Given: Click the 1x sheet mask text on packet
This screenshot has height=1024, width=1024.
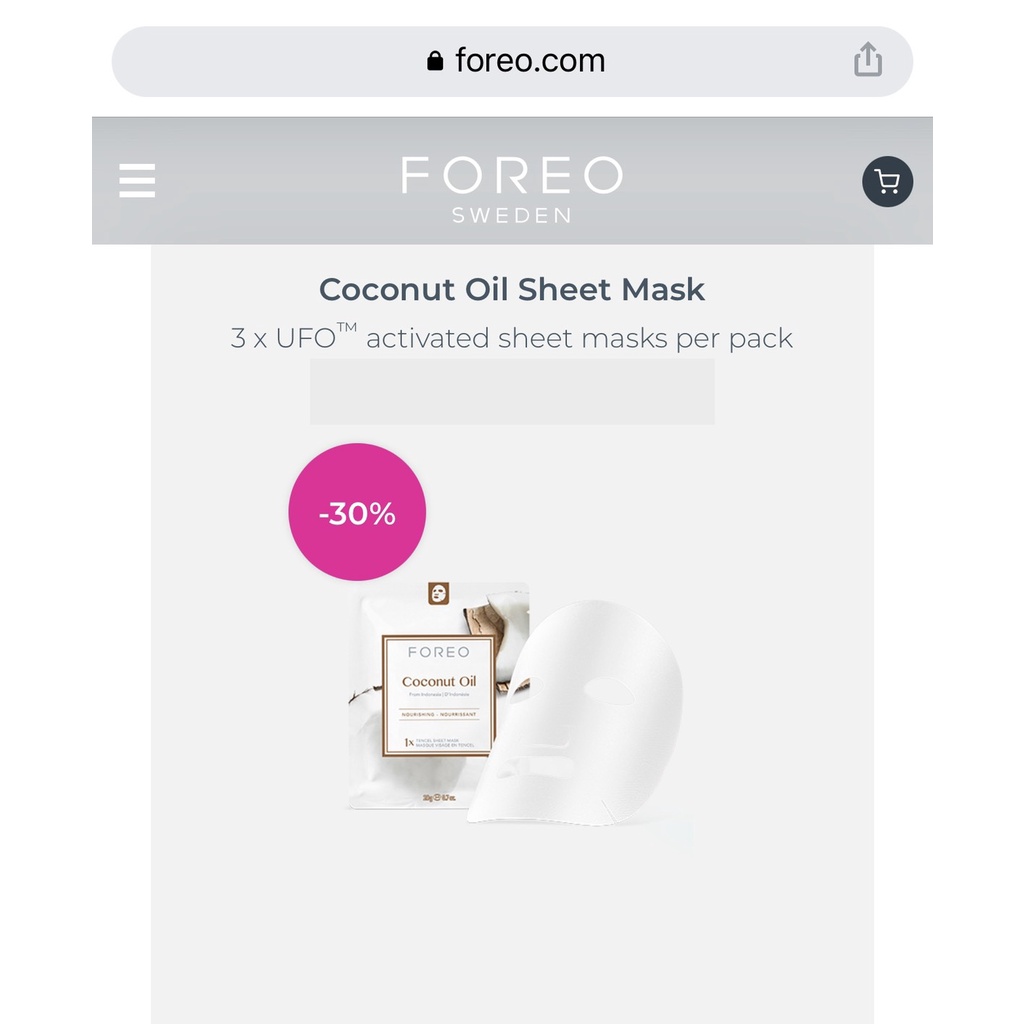Looking at the screenshot, I should coord(439,743).
